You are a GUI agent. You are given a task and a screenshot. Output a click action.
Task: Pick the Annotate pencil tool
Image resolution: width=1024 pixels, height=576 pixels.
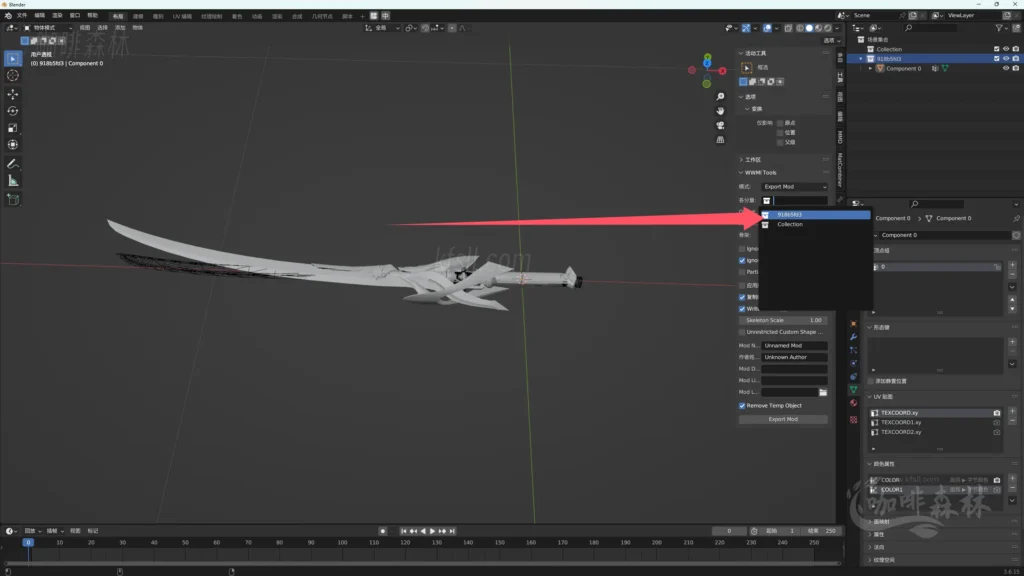[13, 163]
